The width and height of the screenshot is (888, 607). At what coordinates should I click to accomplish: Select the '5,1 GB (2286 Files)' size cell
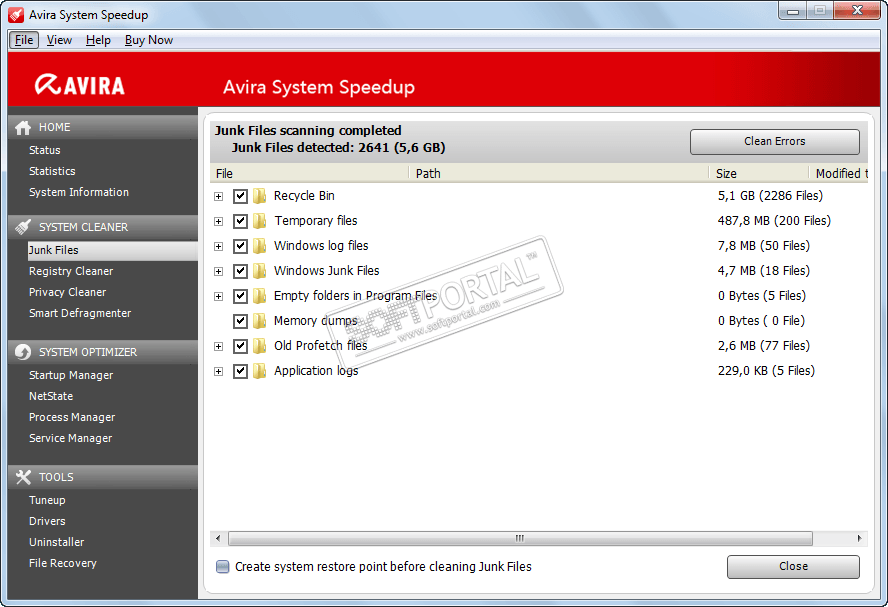[770, 196]
